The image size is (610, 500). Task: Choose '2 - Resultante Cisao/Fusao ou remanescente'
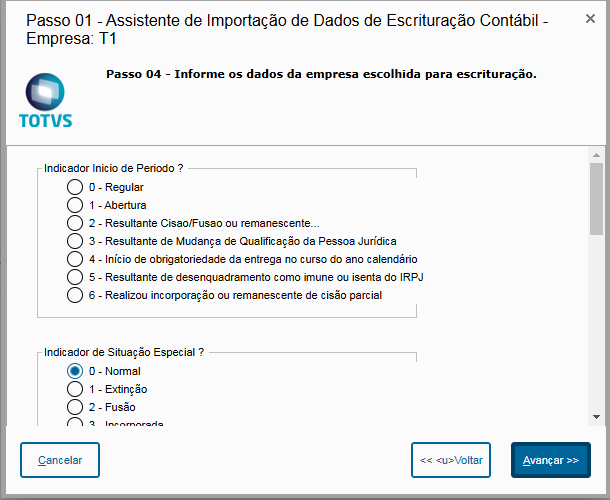tap(75, 223)
